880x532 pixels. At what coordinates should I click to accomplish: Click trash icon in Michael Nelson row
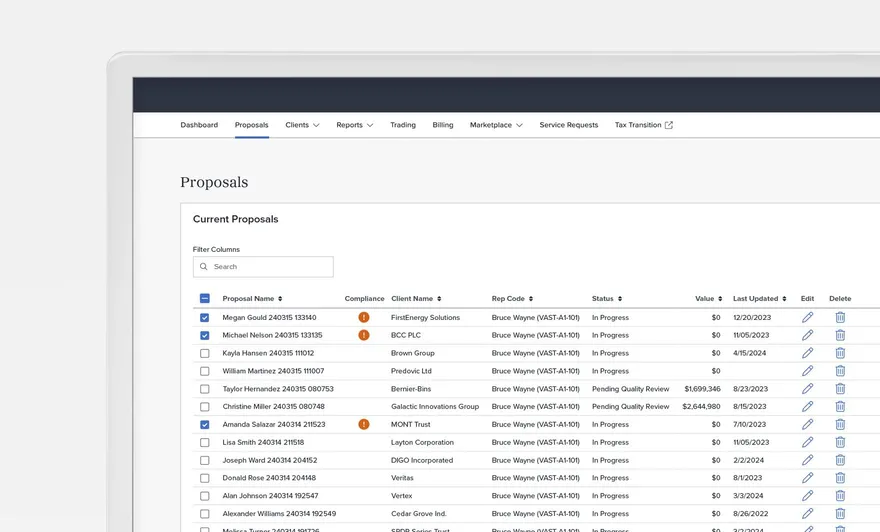click(840, 336)
